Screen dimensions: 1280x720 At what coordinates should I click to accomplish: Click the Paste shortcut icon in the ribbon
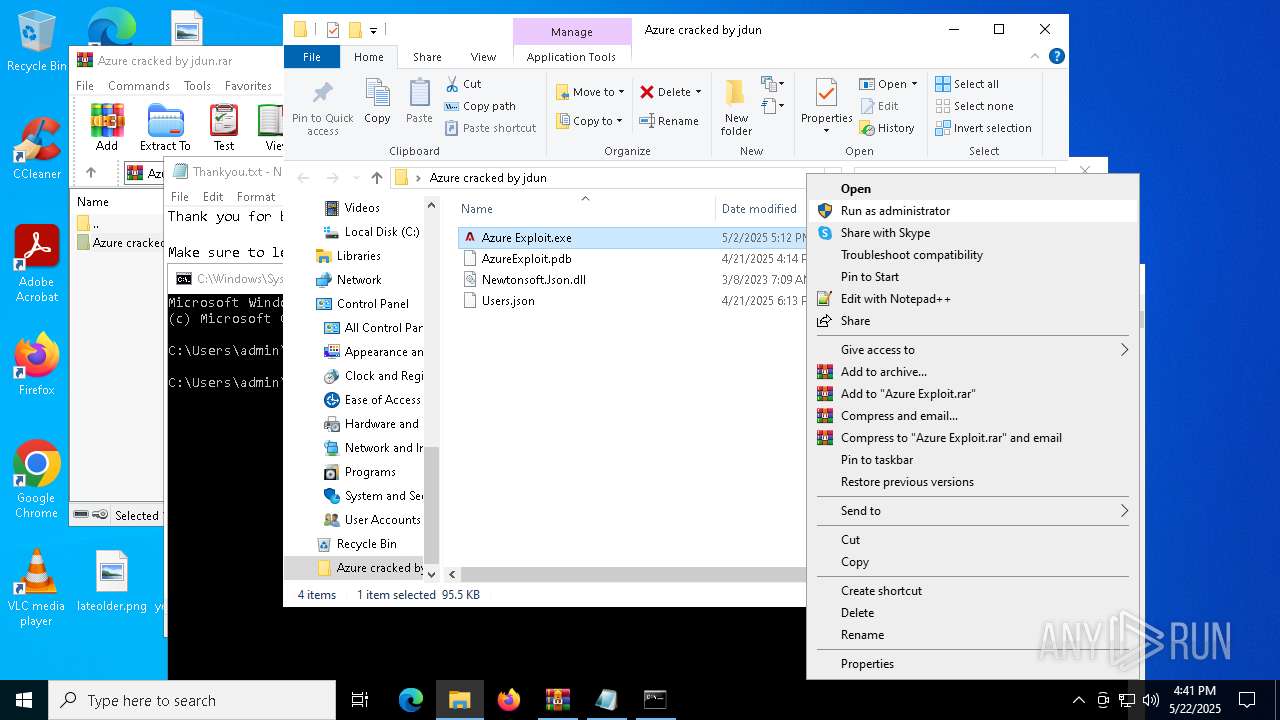[452, 128]
